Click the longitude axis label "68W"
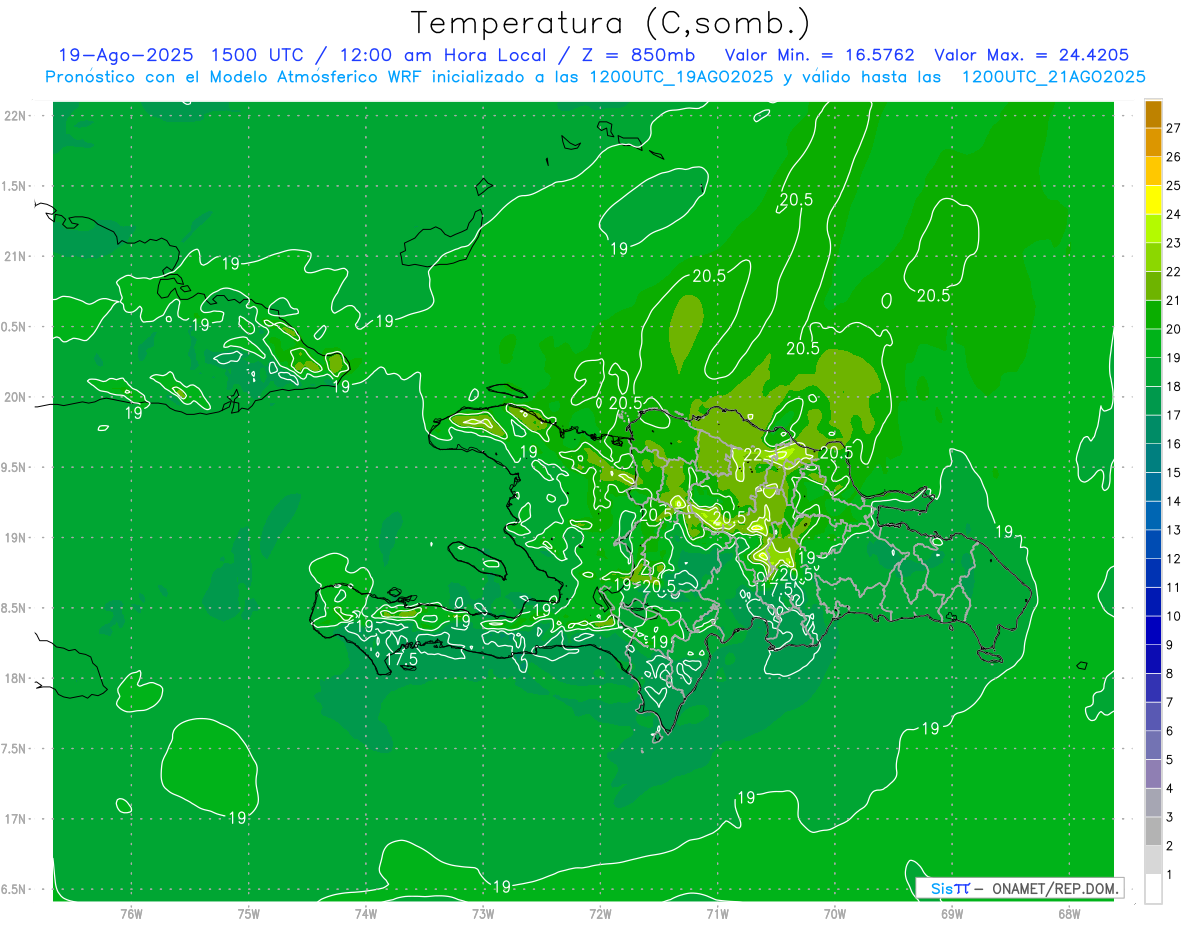Image resolution: width=1200 pixels, height=927 pixels. click(1069, 914)
